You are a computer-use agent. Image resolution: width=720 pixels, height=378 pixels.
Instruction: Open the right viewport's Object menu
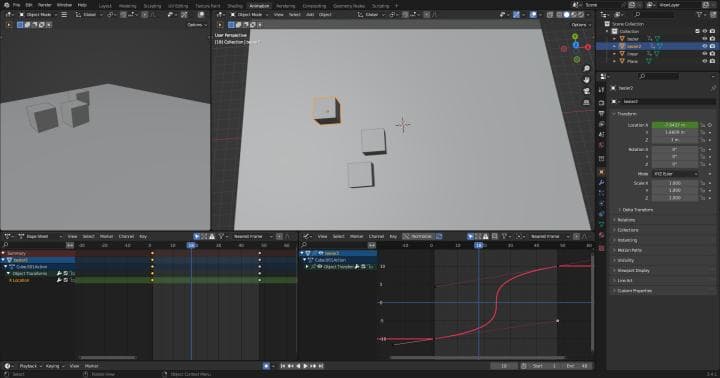point(325,15)
